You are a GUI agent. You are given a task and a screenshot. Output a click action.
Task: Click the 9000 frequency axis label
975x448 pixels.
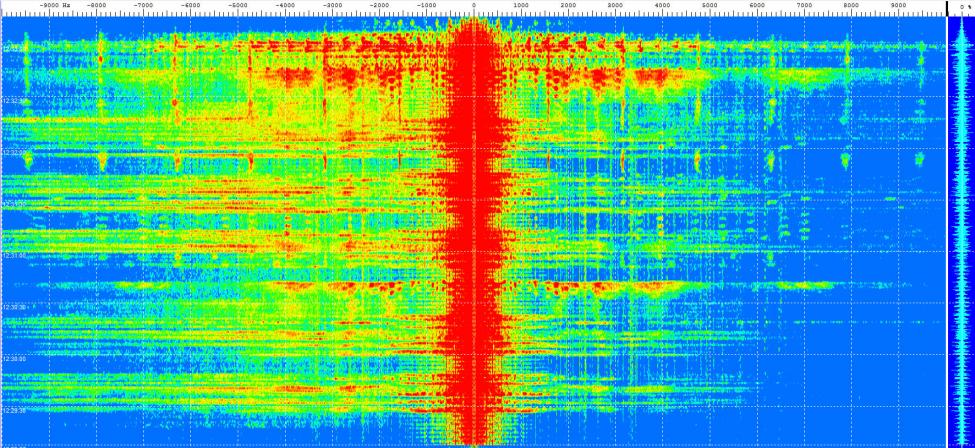click(x=899, y=4)
